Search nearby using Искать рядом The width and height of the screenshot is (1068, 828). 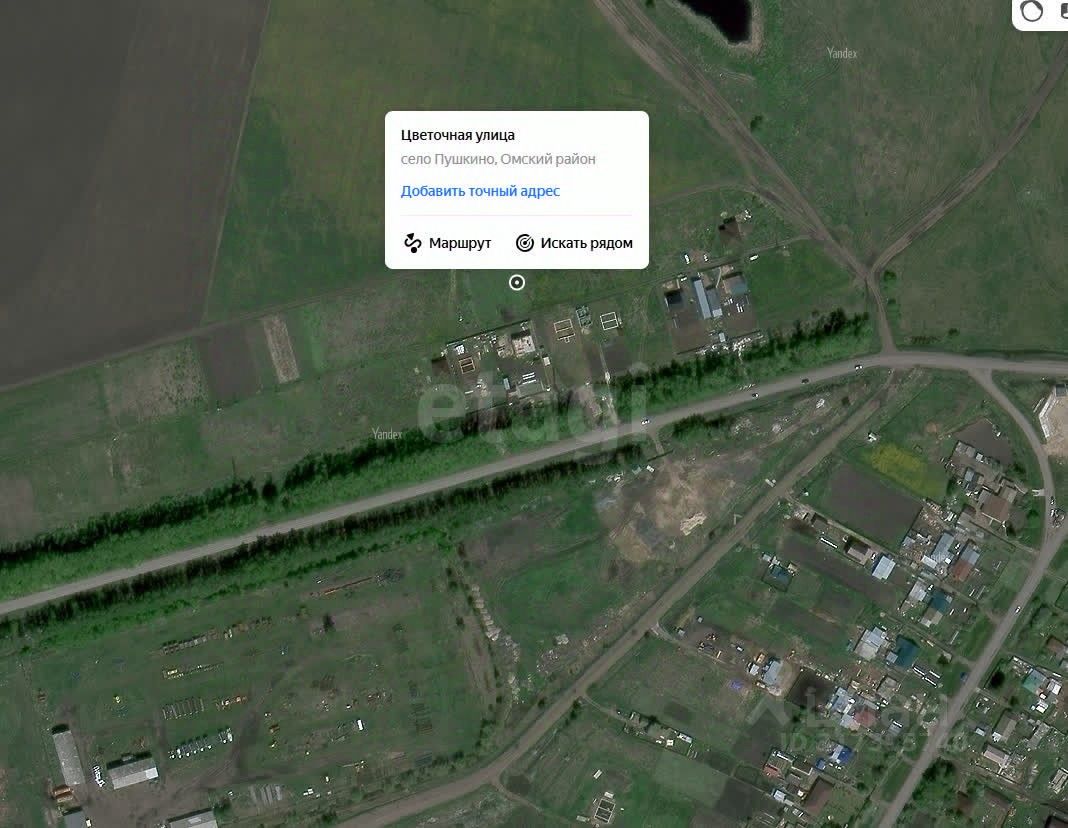pyautogui.click(x=574, y=243)
